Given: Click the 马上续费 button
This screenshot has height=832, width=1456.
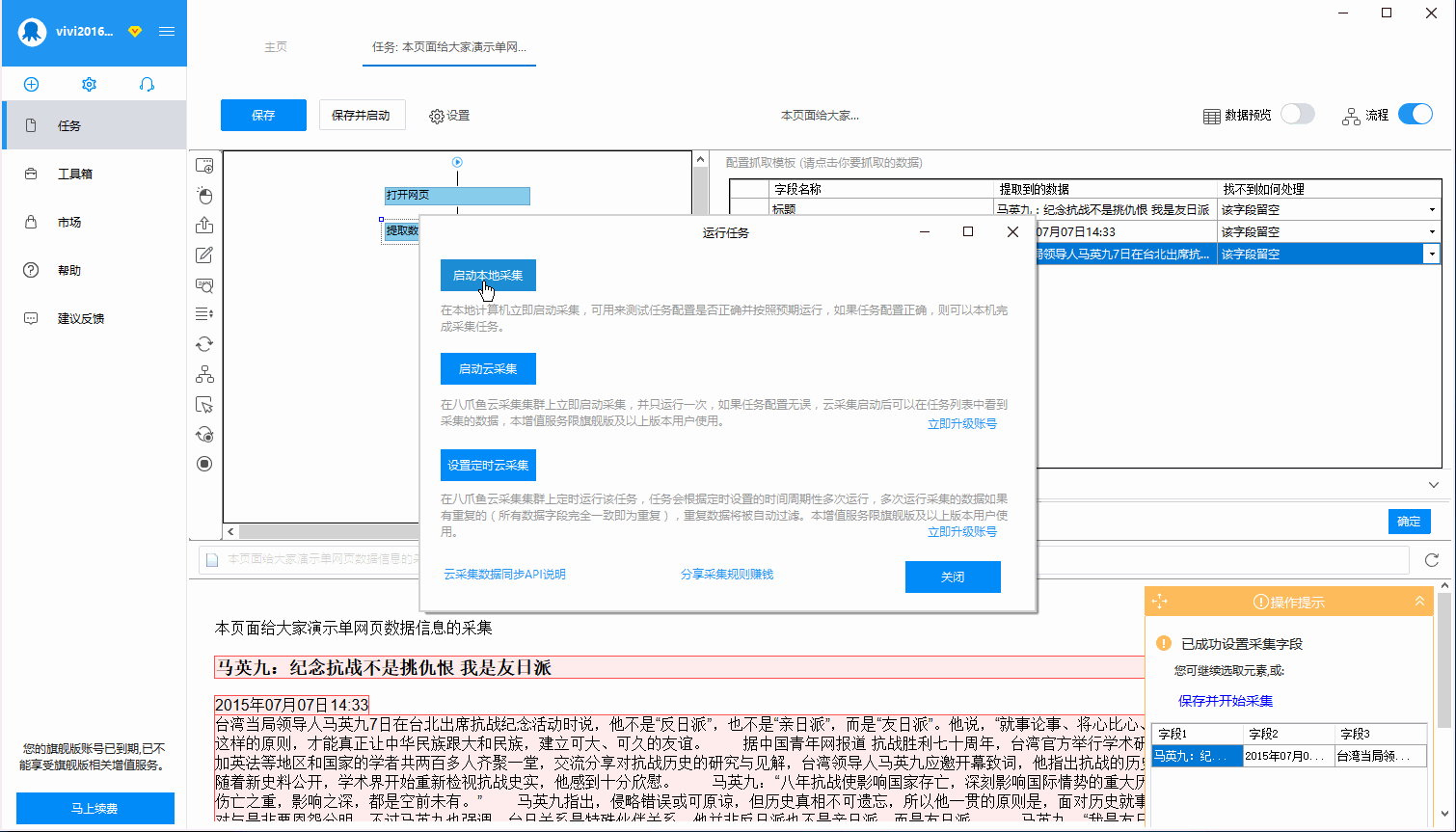Looking at the screenshot, I should coord(94,808).
